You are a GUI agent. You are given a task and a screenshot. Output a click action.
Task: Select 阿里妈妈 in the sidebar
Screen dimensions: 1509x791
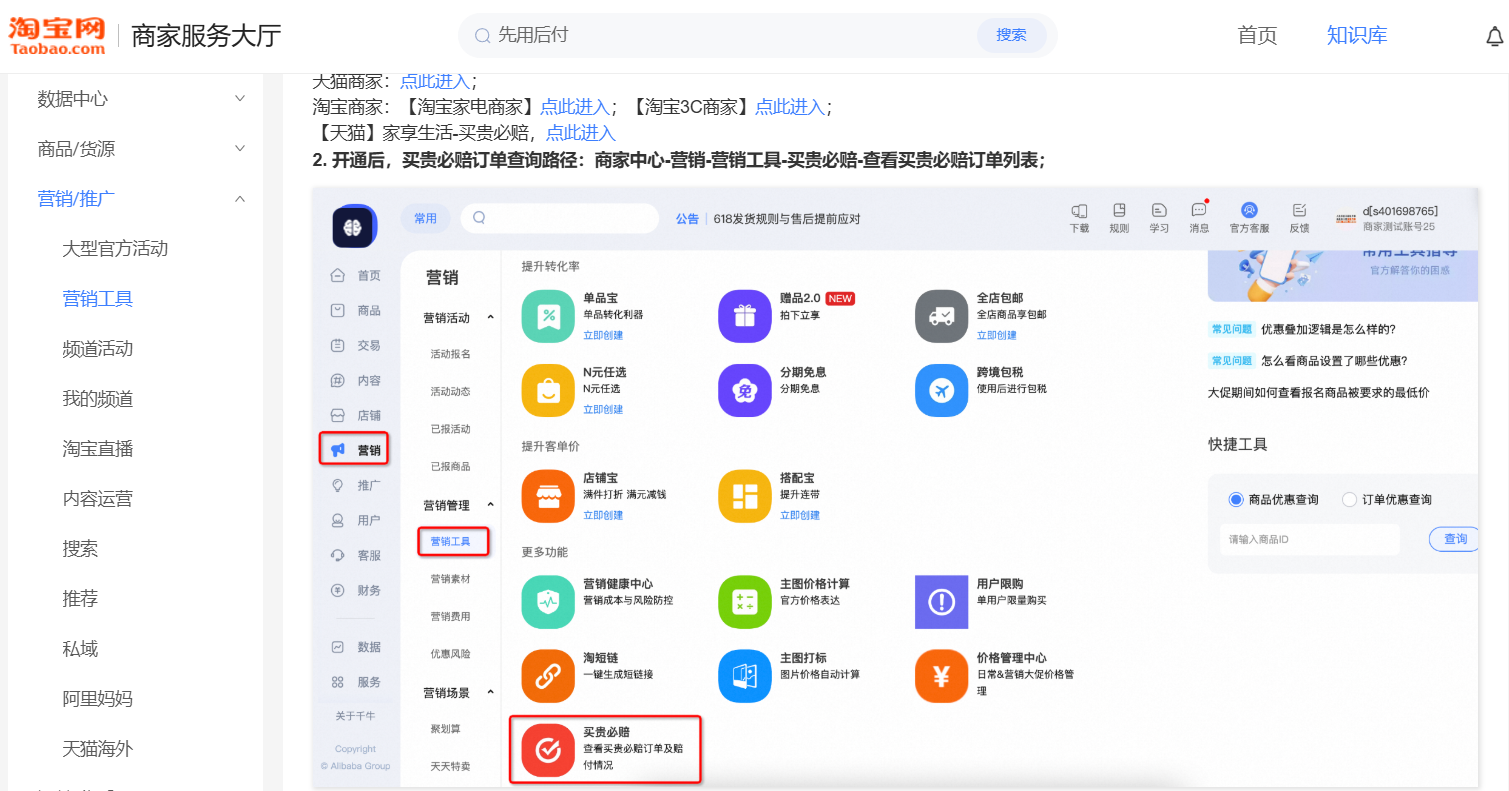tap(98, 699)
